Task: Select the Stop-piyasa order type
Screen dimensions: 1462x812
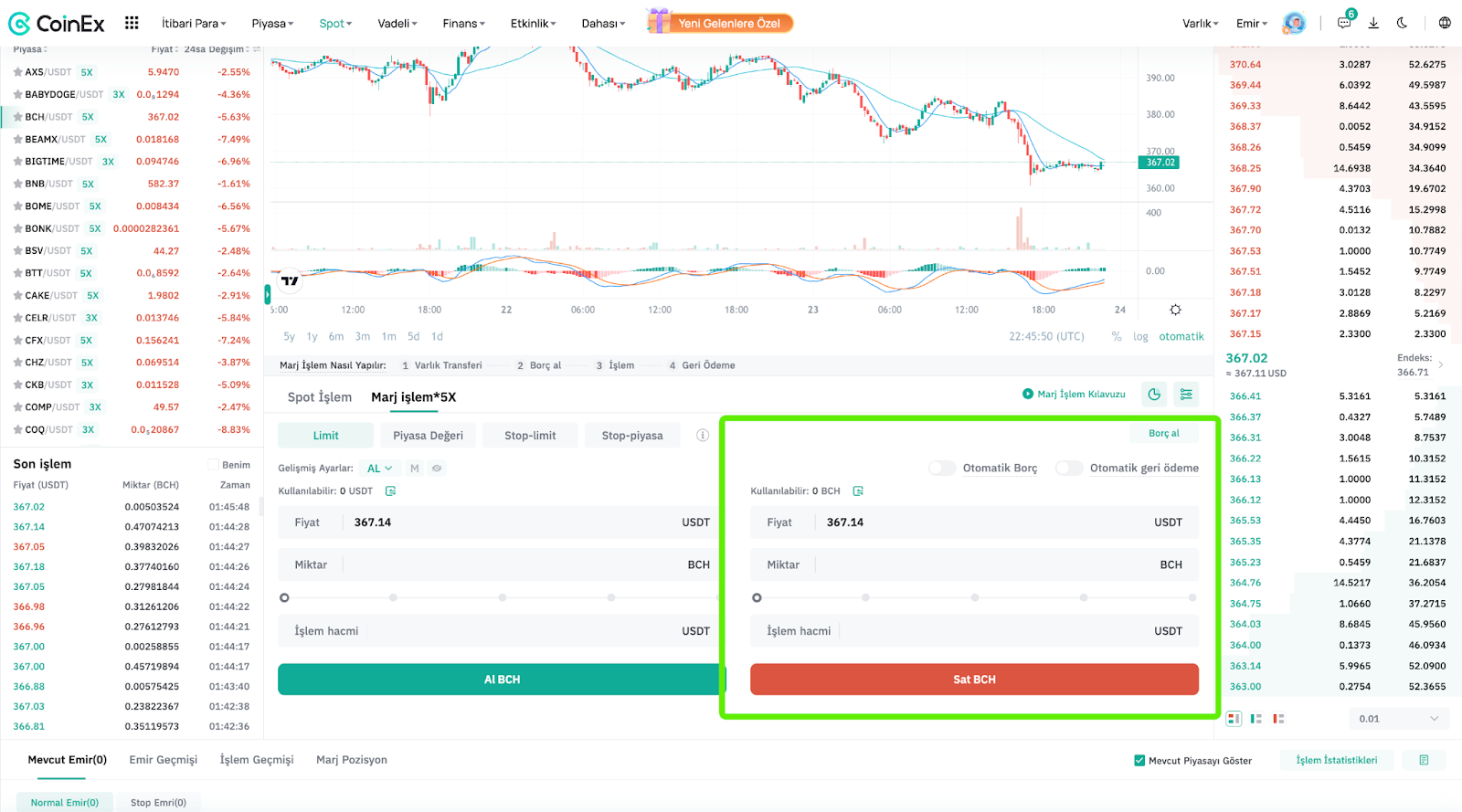Action: [x=632, y=436]
